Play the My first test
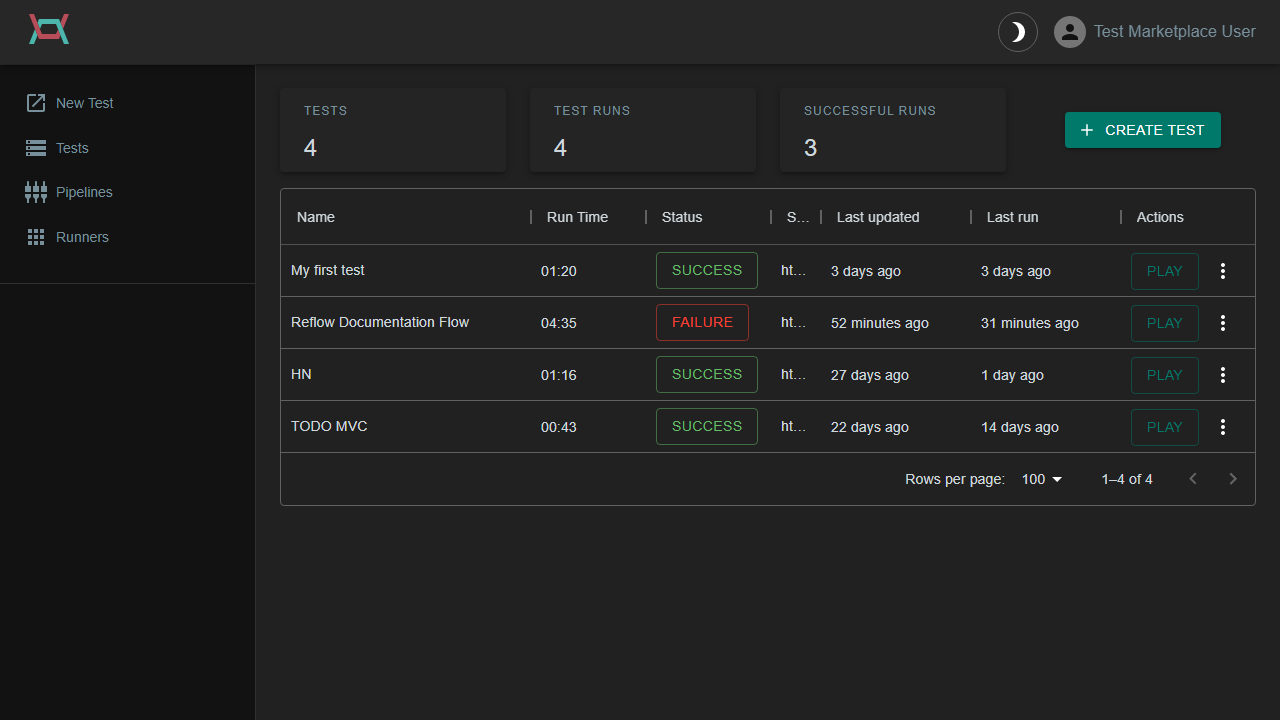 coord(1165,271)
